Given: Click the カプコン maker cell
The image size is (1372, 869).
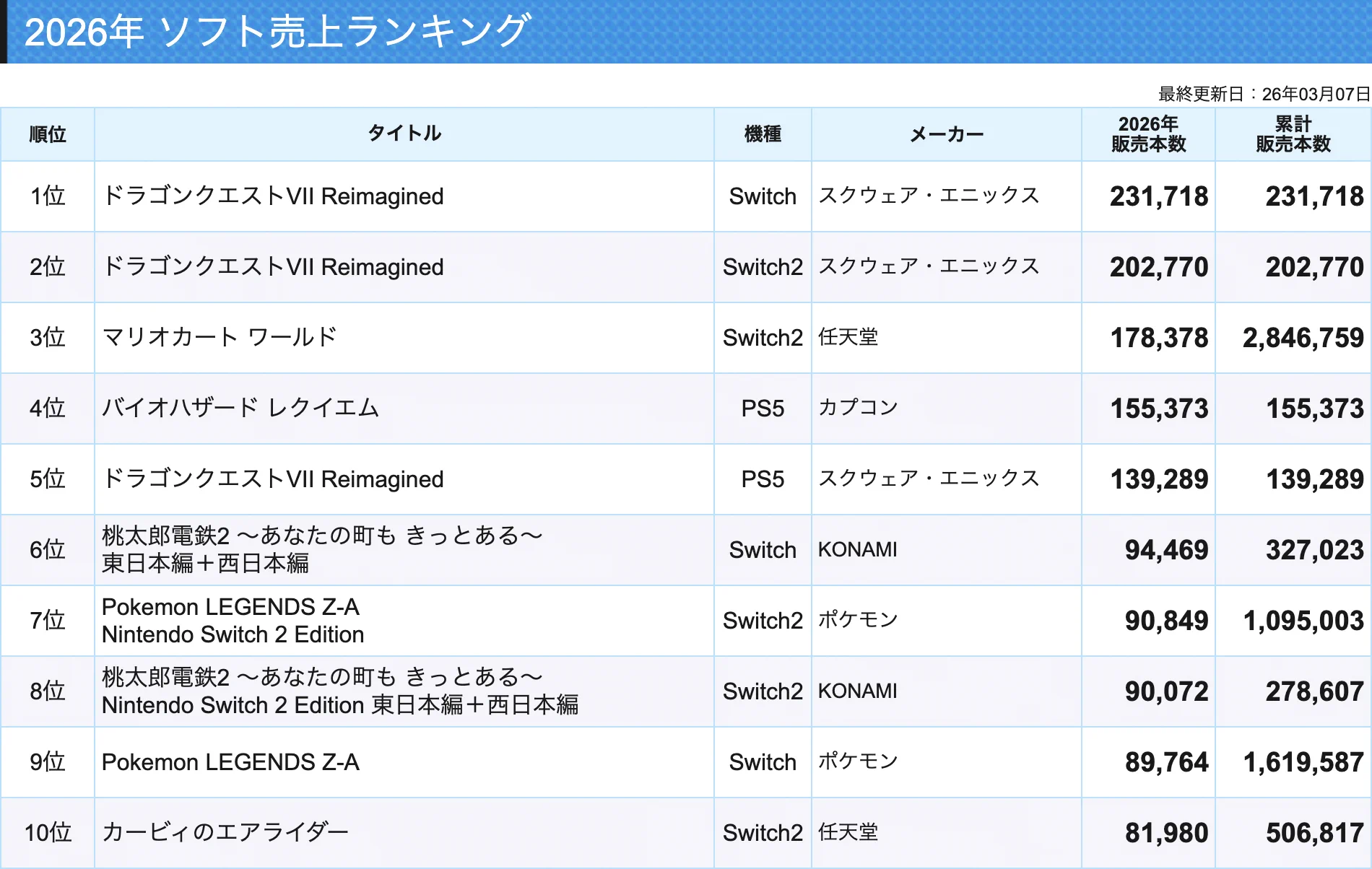Looking at the screenshot, I should pos(858,408).
